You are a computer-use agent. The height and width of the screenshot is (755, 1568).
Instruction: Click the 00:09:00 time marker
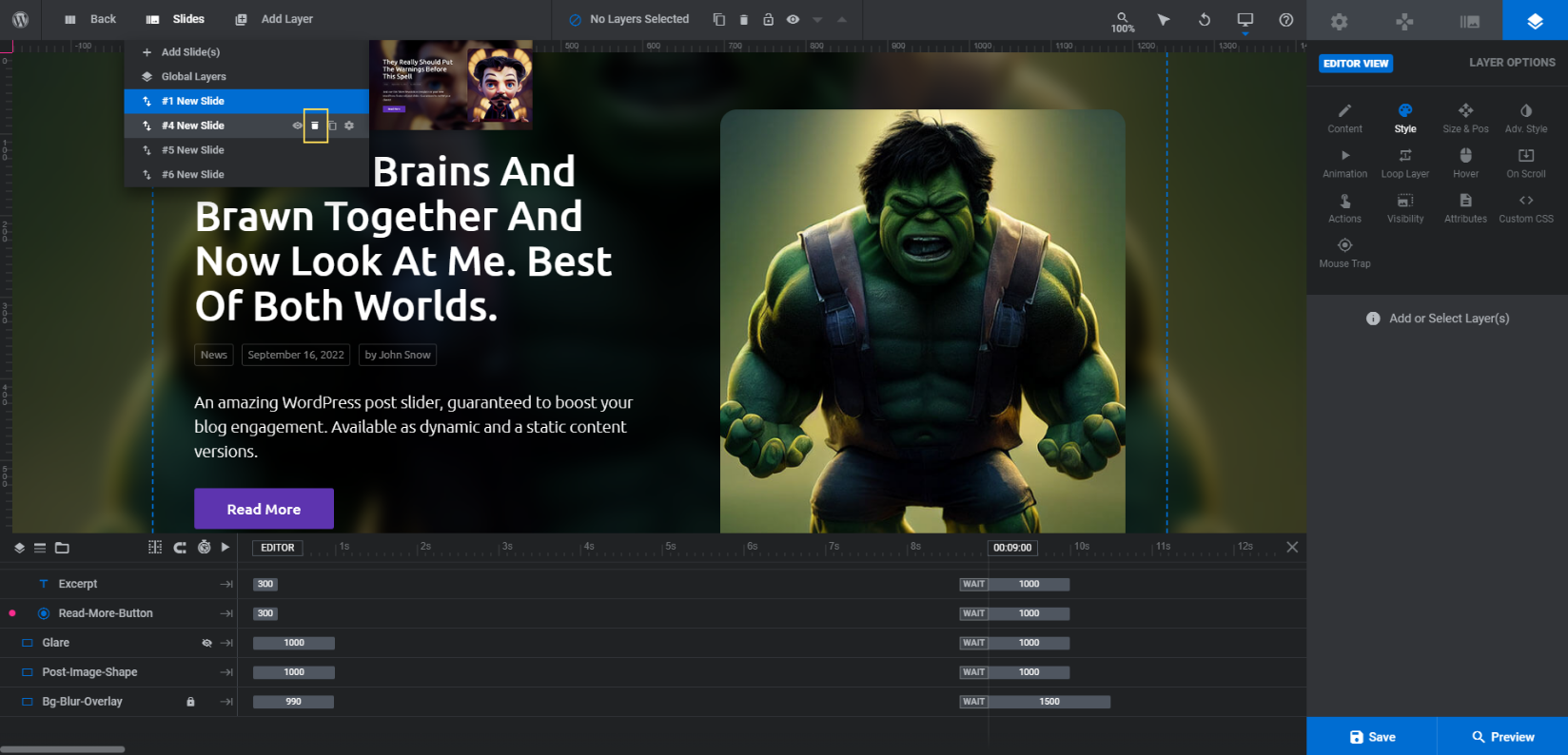[1012, 548]
